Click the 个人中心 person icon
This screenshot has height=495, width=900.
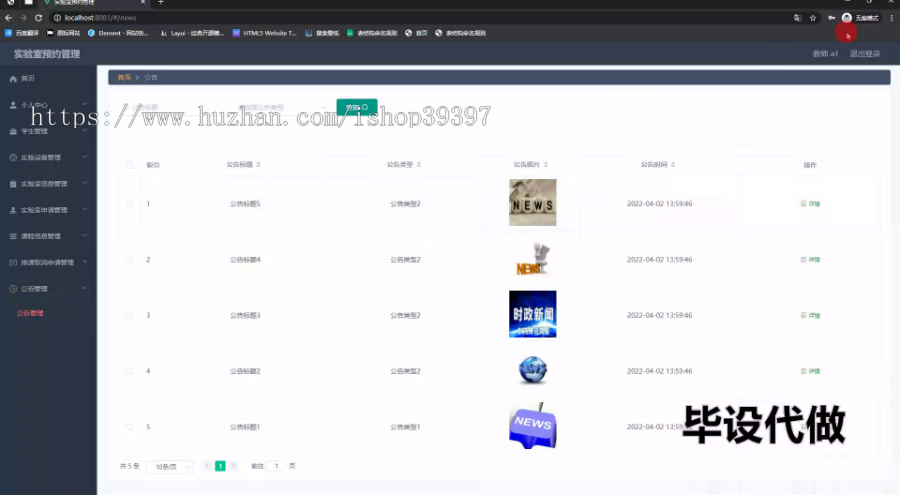pyautogui.click(x=13, y=105)
